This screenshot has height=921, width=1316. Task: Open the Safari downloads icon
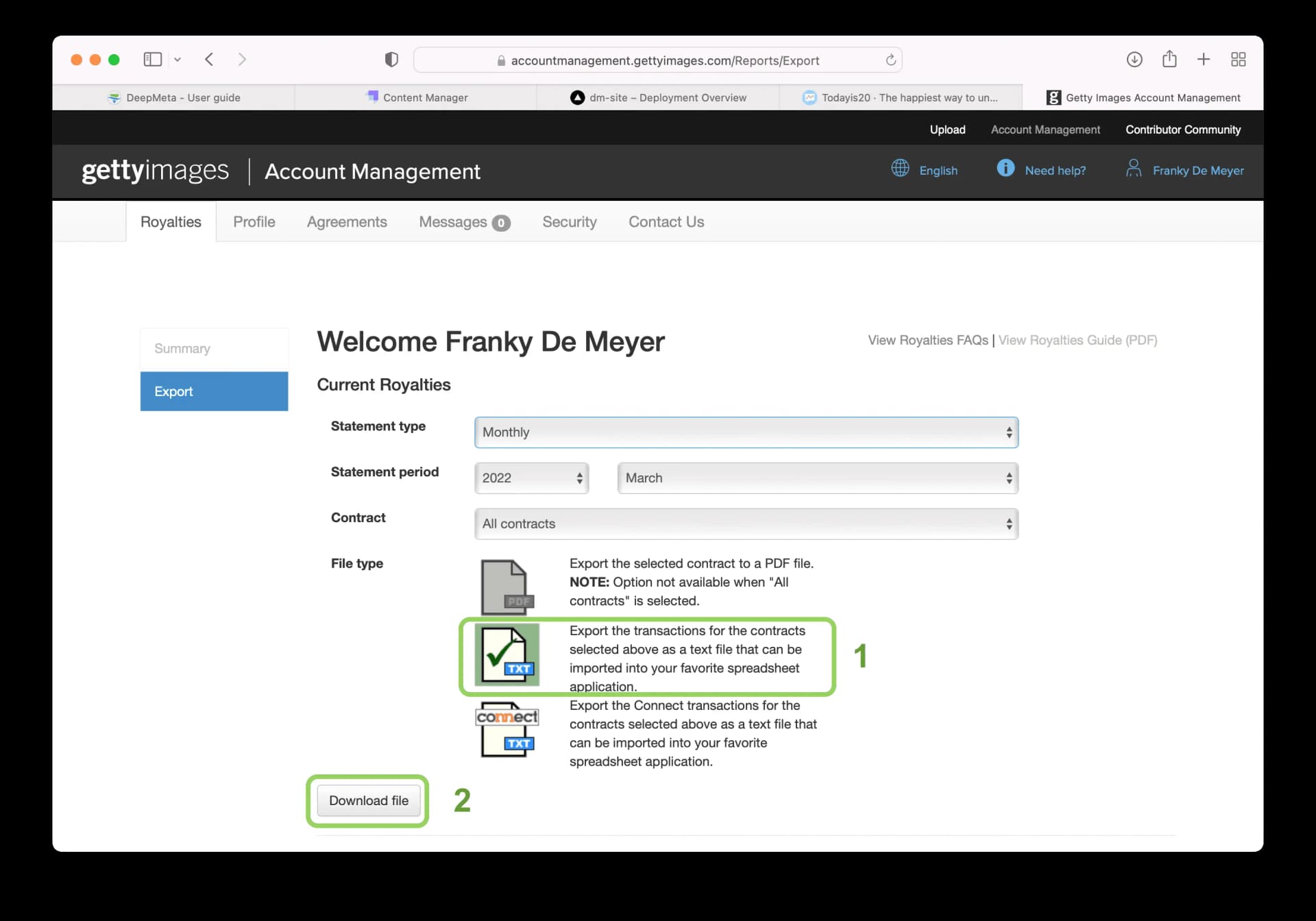click(1134, 60)
